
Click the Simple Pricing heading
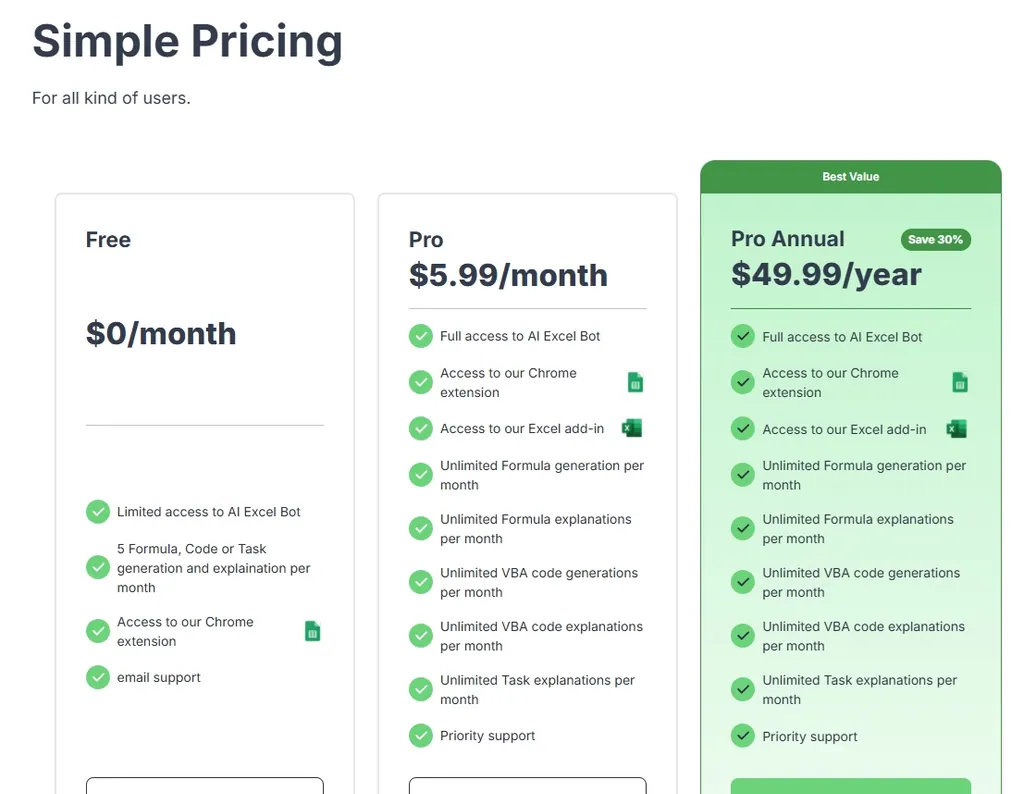(x=188, y=42)
